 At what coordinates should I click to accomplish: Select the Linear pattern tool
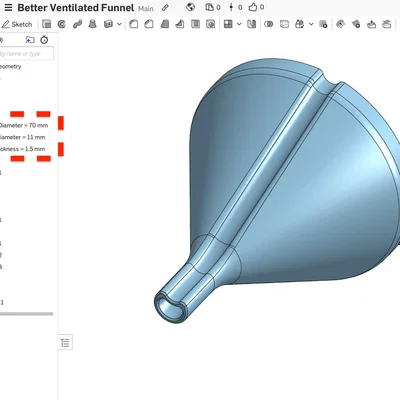[x=228, y=24]
